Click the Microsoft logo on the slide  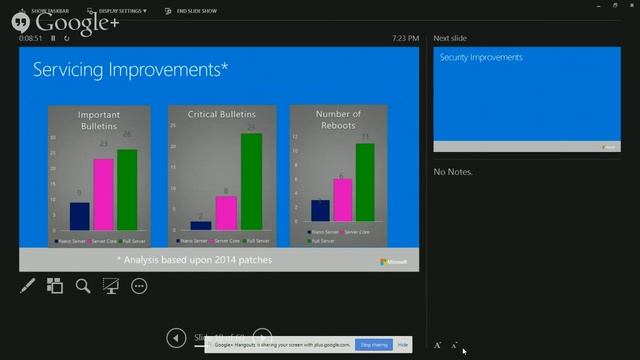click(393, 262)
